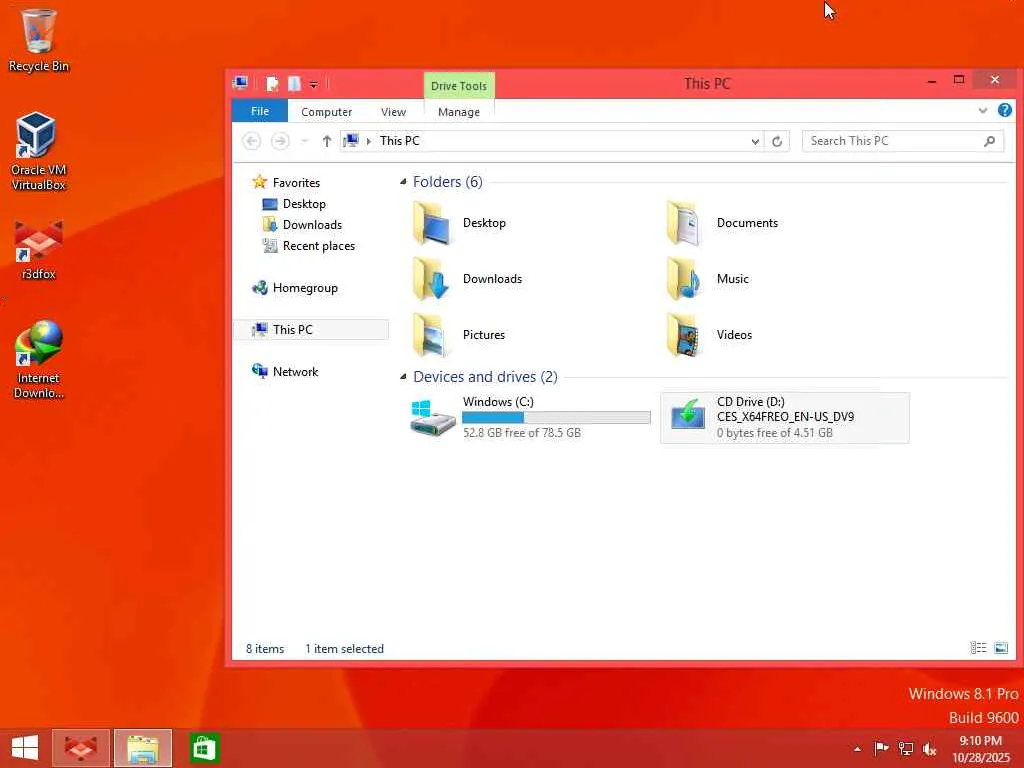Switch to Large icons view in status bar

pyautogui.click(x=1001, y=648)
